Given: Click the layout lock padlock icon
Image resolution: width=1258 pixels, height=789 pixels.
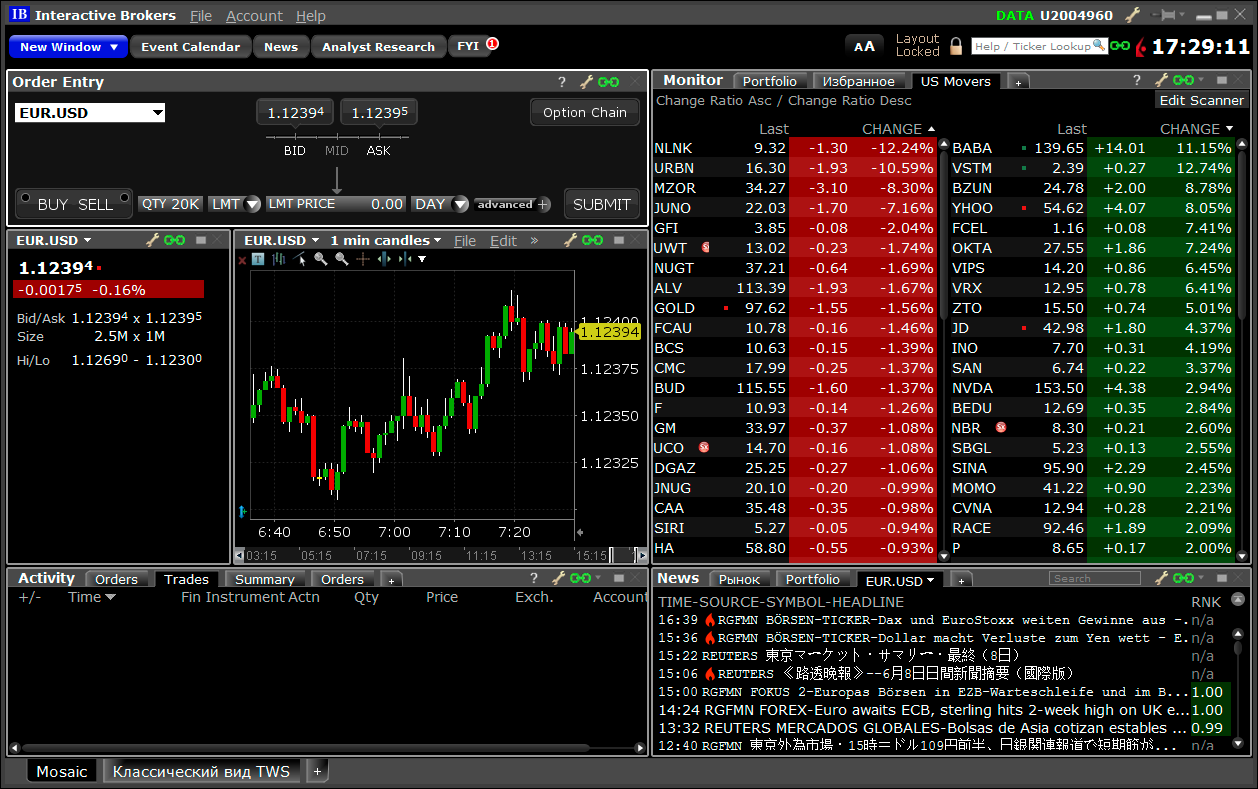Looking at the screenshot, I should 956,46.
